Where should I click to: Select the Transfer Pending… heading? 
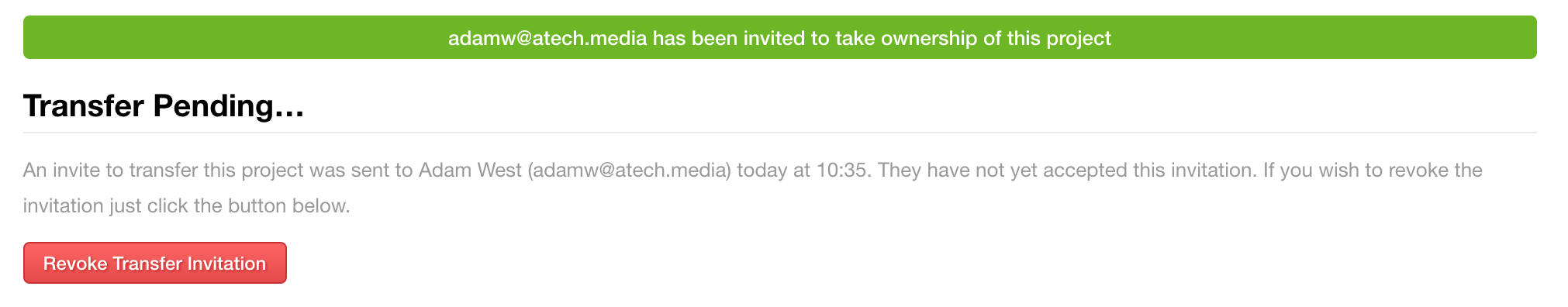click(x=164, y=105)
